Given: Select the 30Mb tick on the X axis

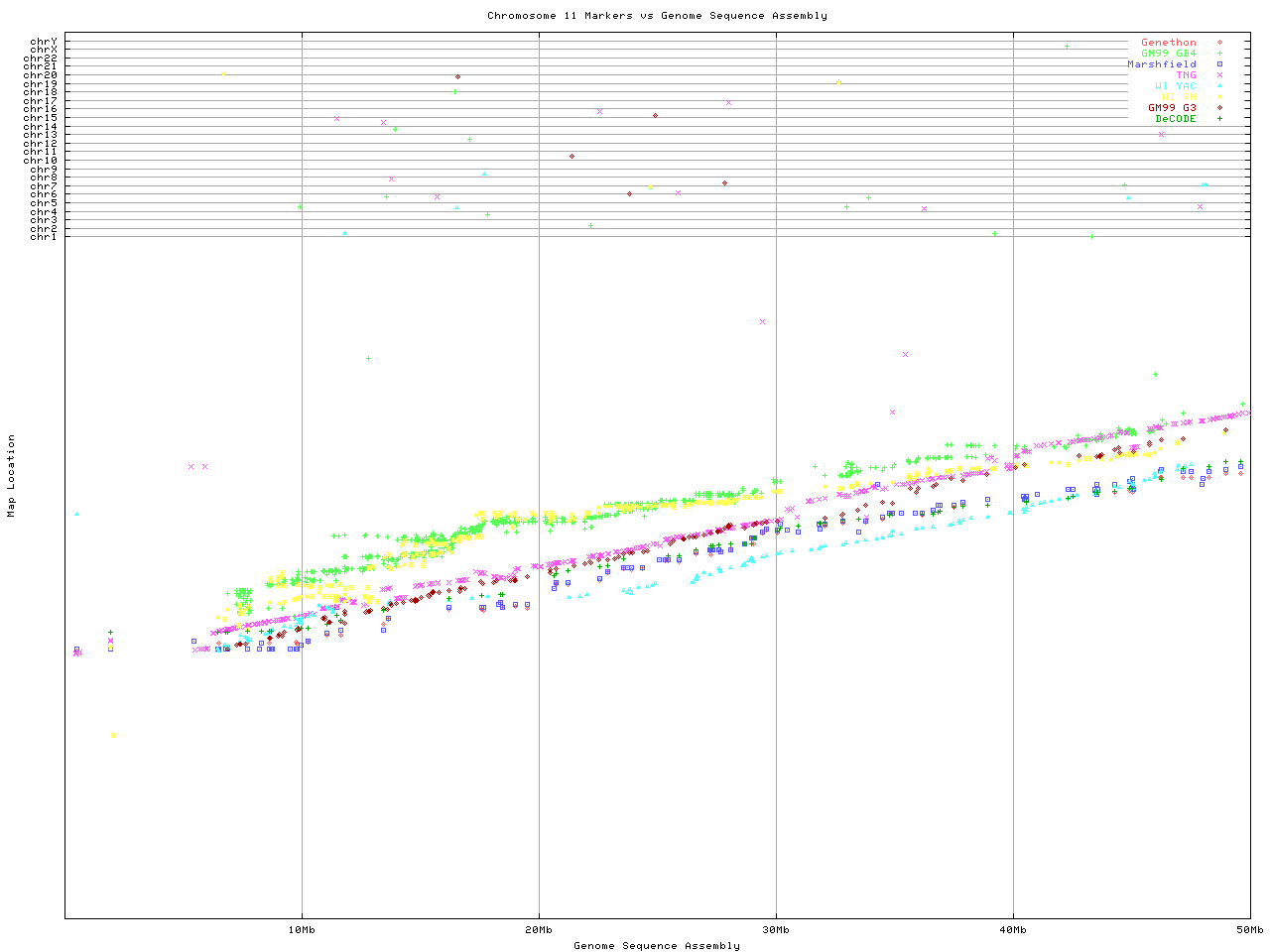Looking at the screenshot, I should 776,930.
